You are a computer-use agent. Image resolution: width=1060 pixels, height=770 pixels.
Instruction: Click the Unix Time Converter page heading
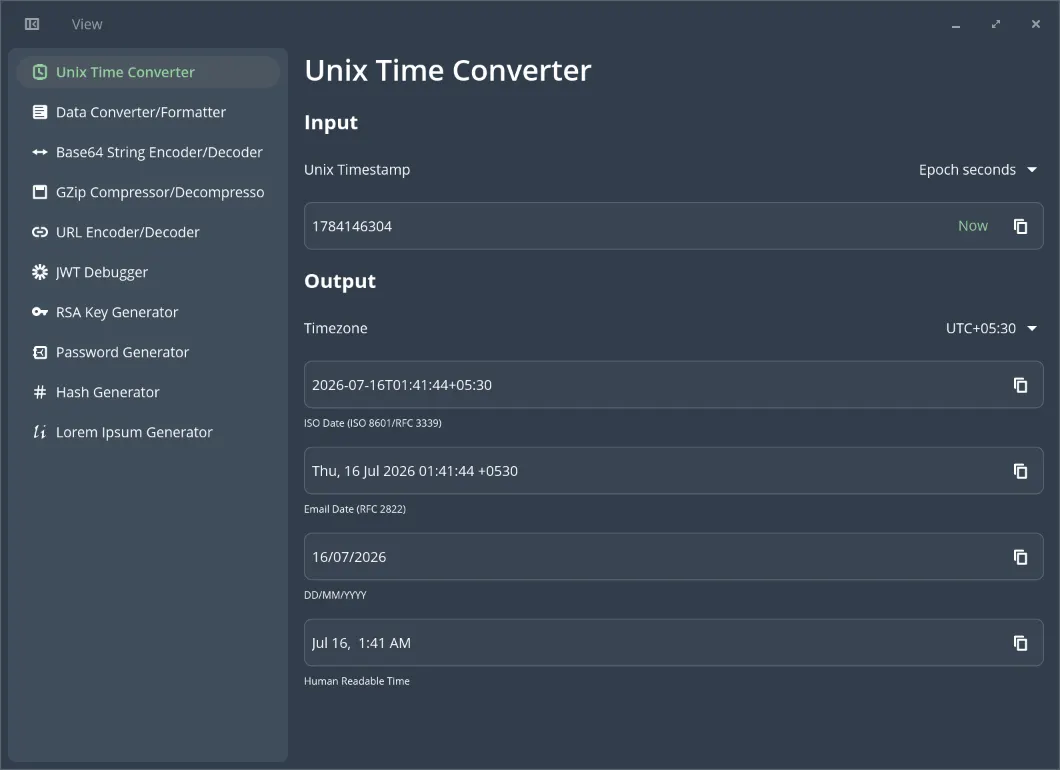448,70
